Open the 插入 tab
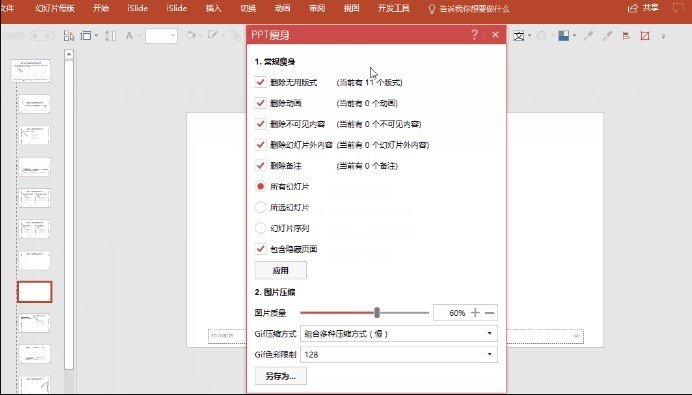Screen dimensions: 692x395 click(214, 8)
